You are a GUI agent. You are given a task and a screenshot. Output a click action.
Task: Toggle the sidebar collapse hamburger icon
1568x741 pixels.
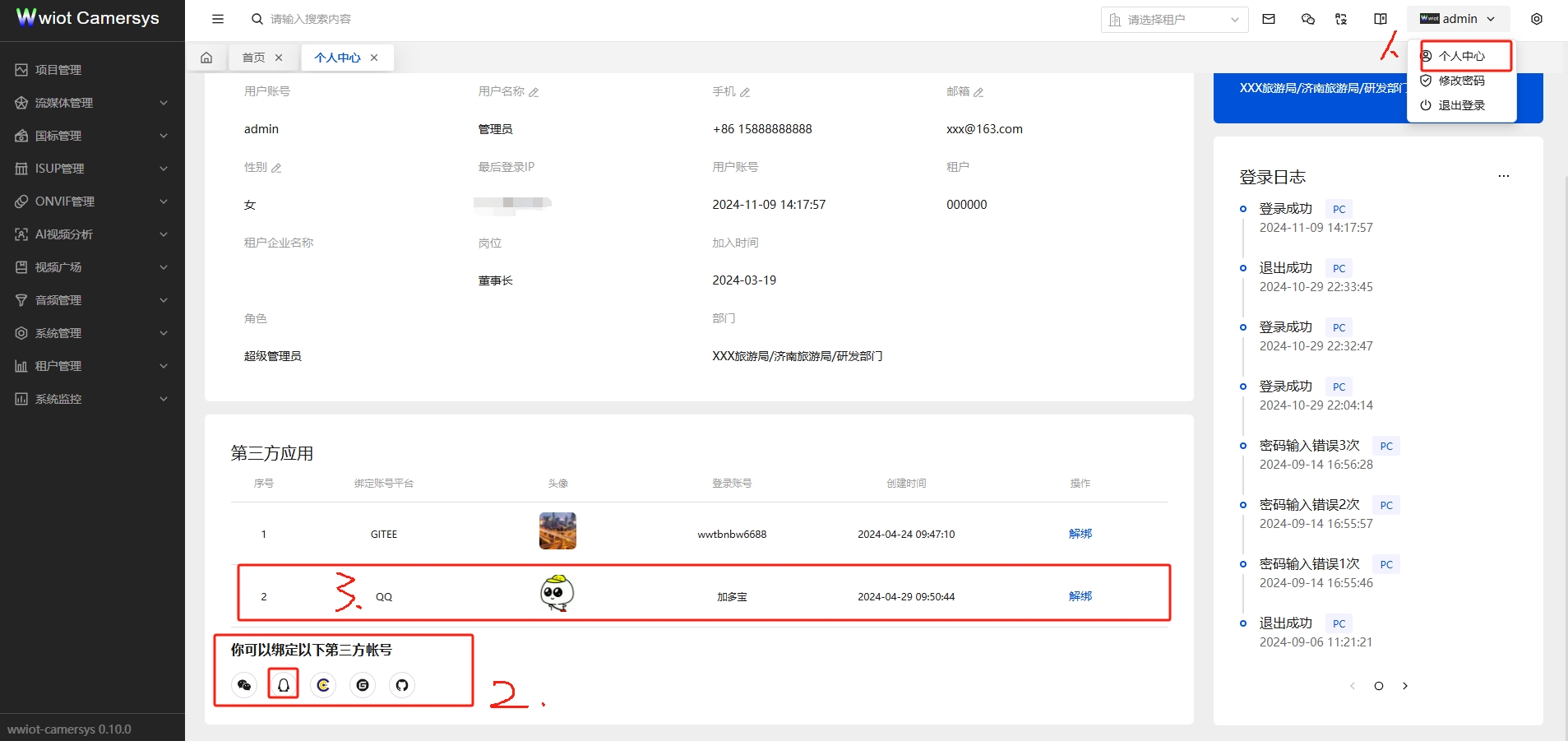pos(218,18)
